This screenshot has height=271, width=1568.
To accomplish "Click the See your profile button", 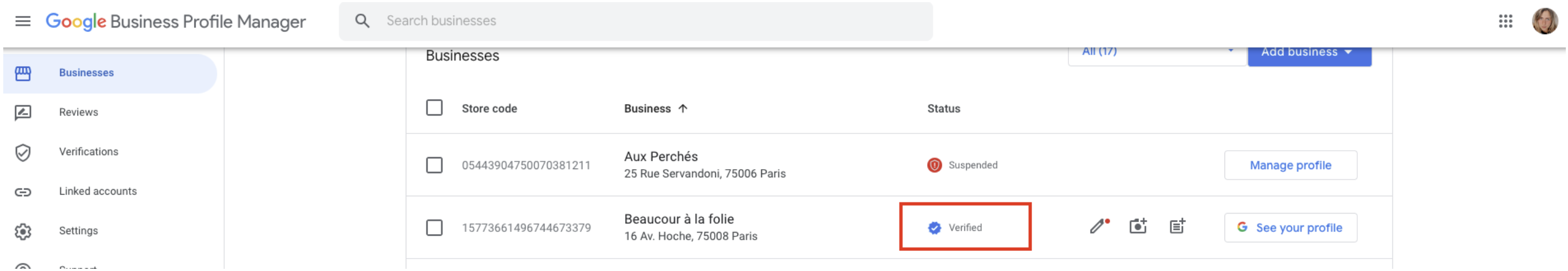I will pos(1290,228).
